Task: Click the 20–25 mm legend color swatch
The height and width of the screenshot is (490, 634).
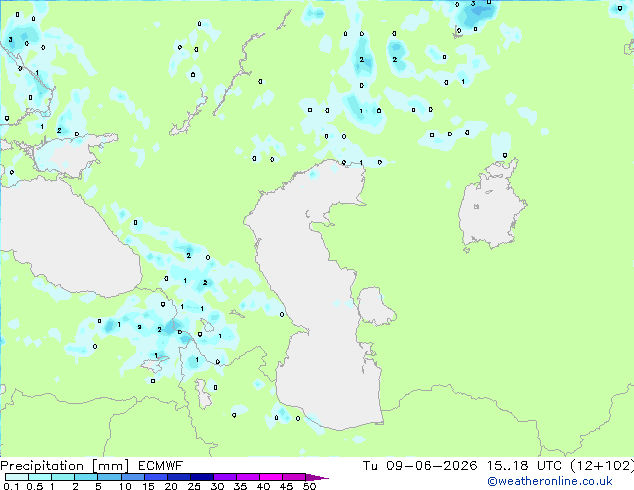Action: [x=178, y=477]
